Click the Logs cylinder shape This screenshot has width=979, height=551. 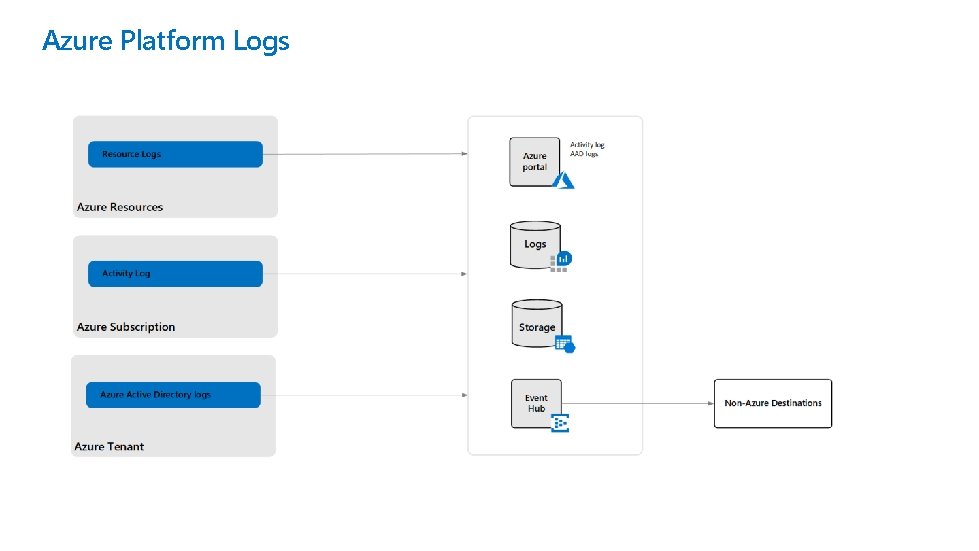(535, 245)
